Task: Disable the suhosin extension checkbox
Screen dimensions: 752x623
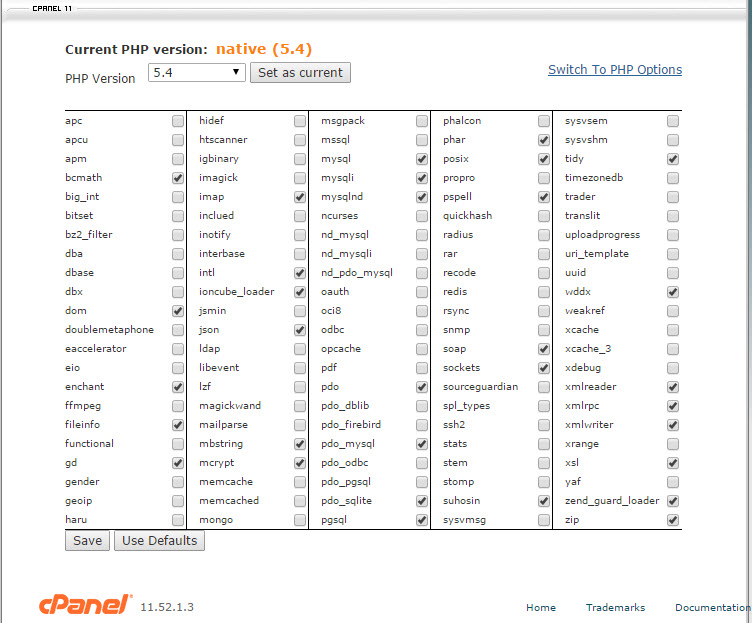Action: [x=544, y=501]
